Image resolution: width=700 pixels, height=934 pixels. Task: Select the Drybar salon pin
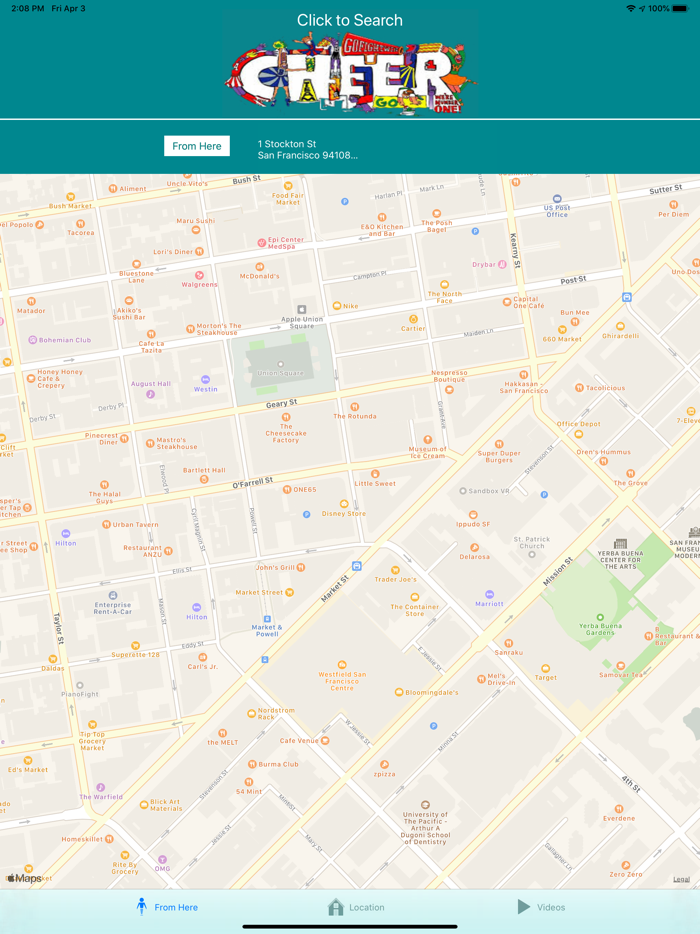[502, 264]
